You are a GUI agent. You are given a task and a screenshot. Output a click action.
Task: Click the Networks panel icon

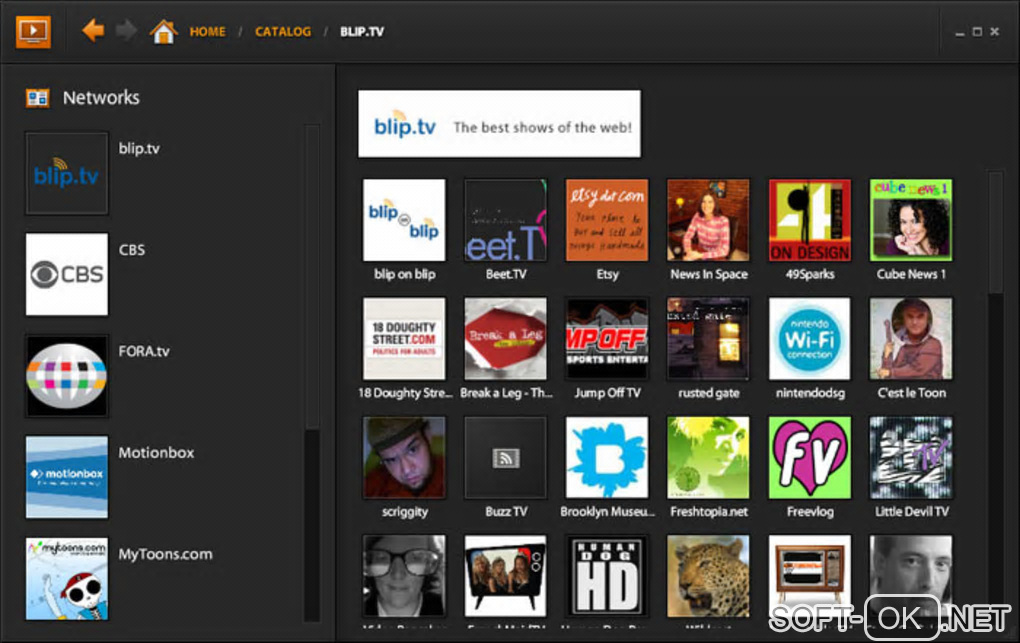[x=37, y=98]
